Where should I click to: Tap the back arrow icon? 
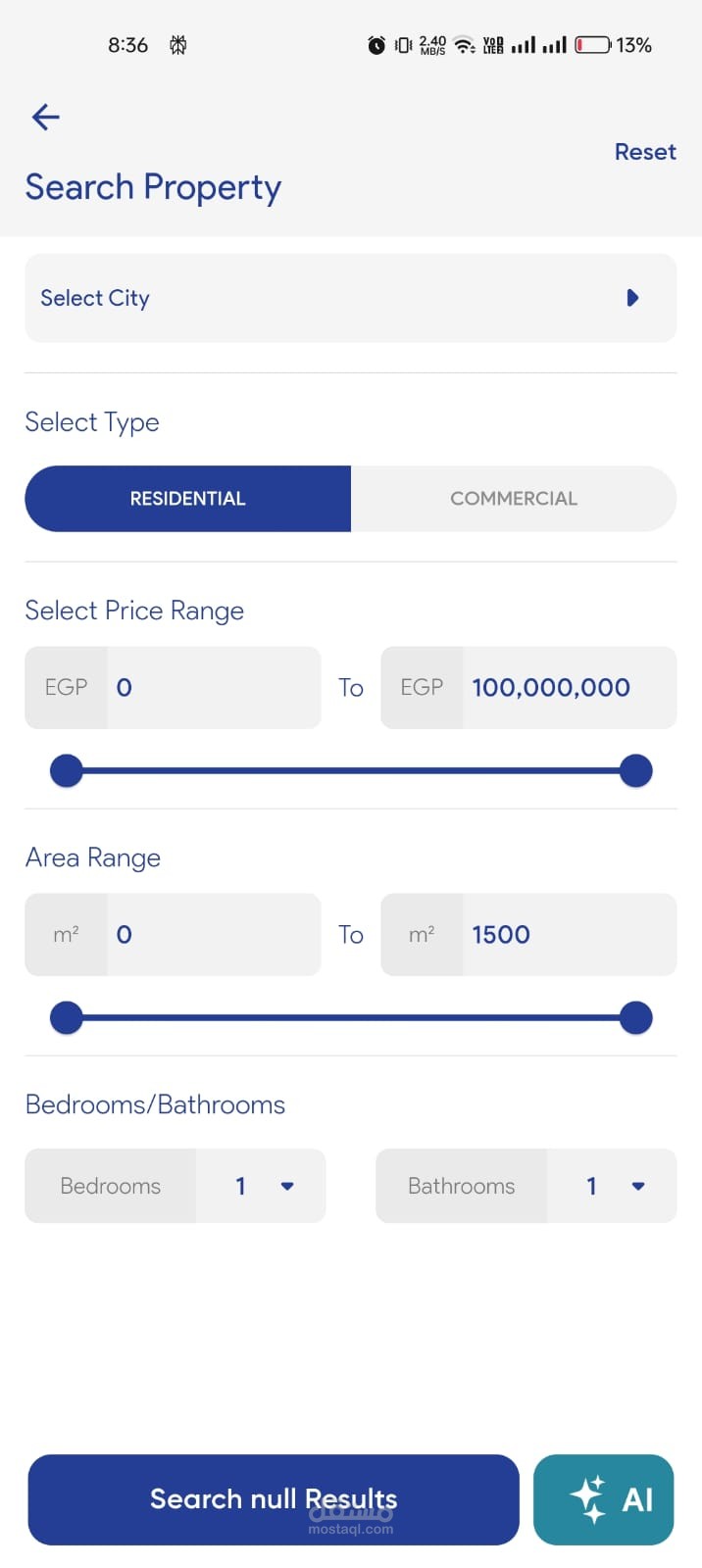click(x=46, y=118)
